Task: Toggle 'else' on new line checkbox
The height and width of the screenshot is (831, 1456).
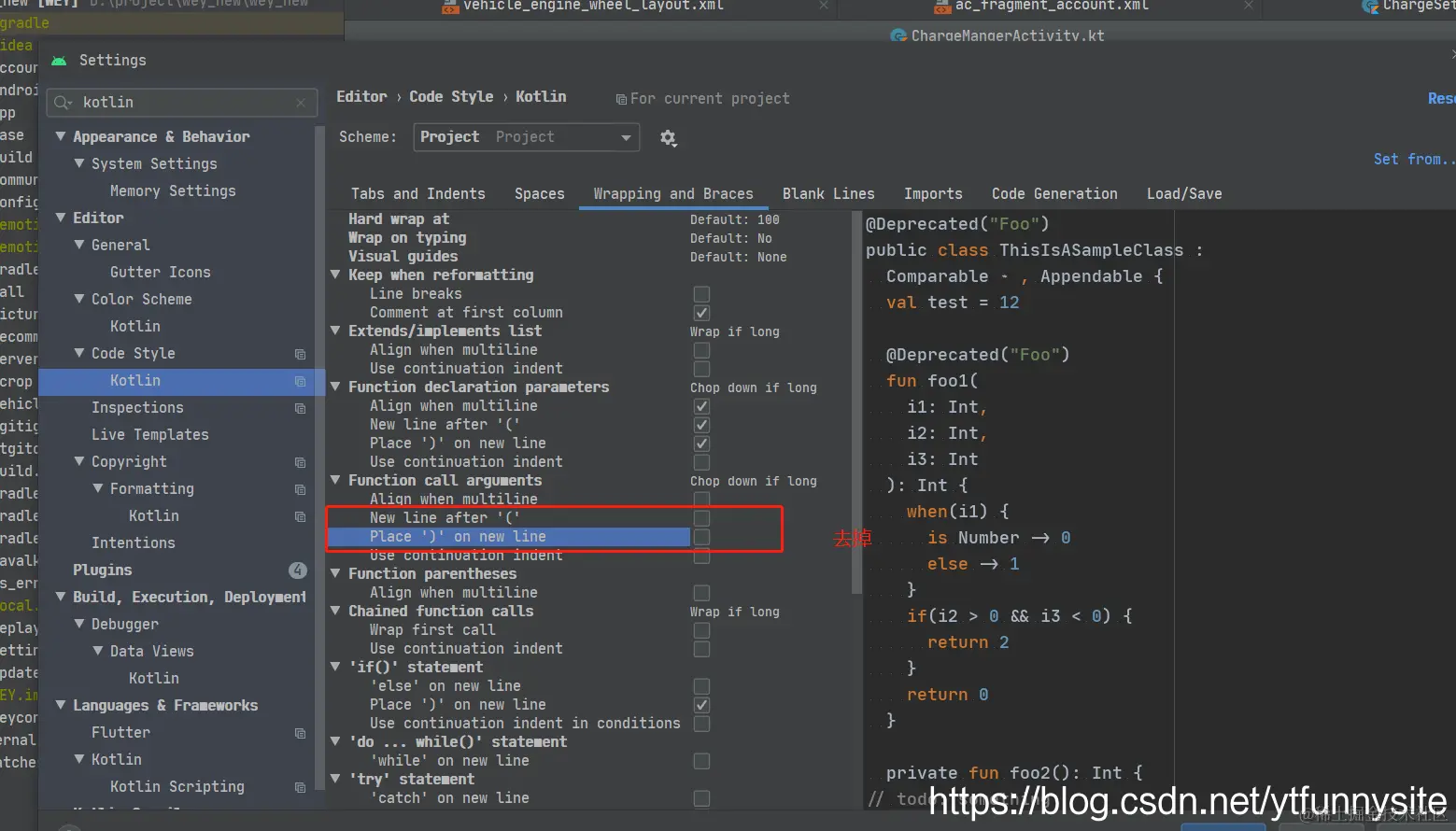Action: pyautogui.click(x=701, y=686)
